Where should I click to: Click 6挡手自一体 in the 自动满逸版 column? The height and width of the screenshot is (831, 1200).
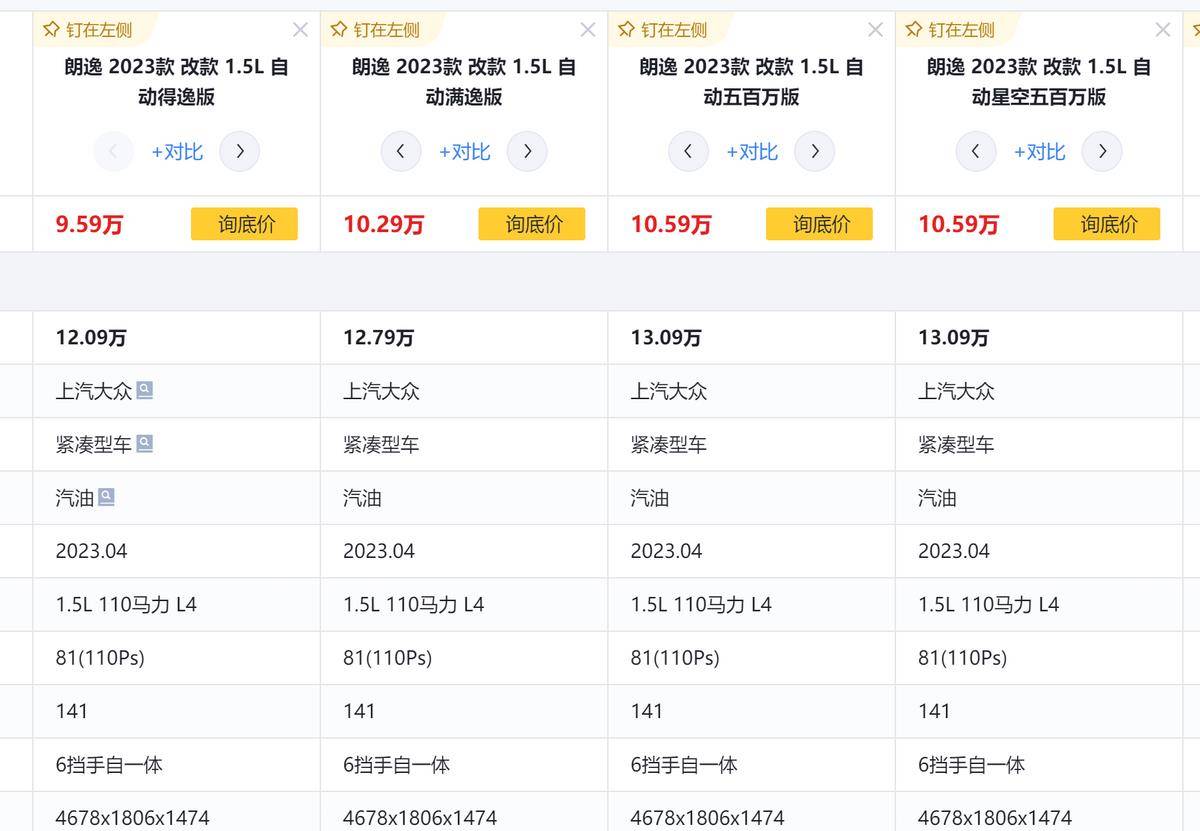pos(397,765)
